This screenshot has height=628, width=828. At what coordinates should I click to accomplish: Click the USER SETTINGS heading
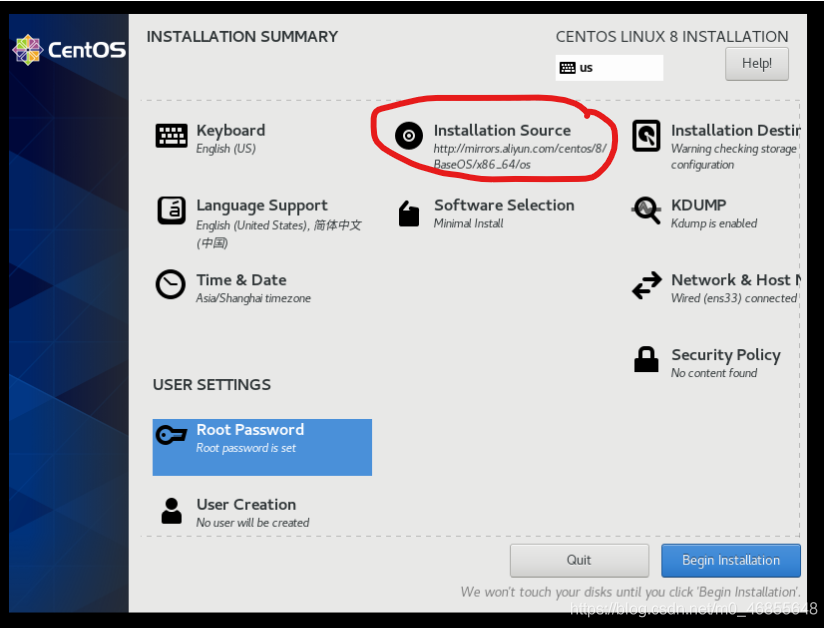point(212,385)
